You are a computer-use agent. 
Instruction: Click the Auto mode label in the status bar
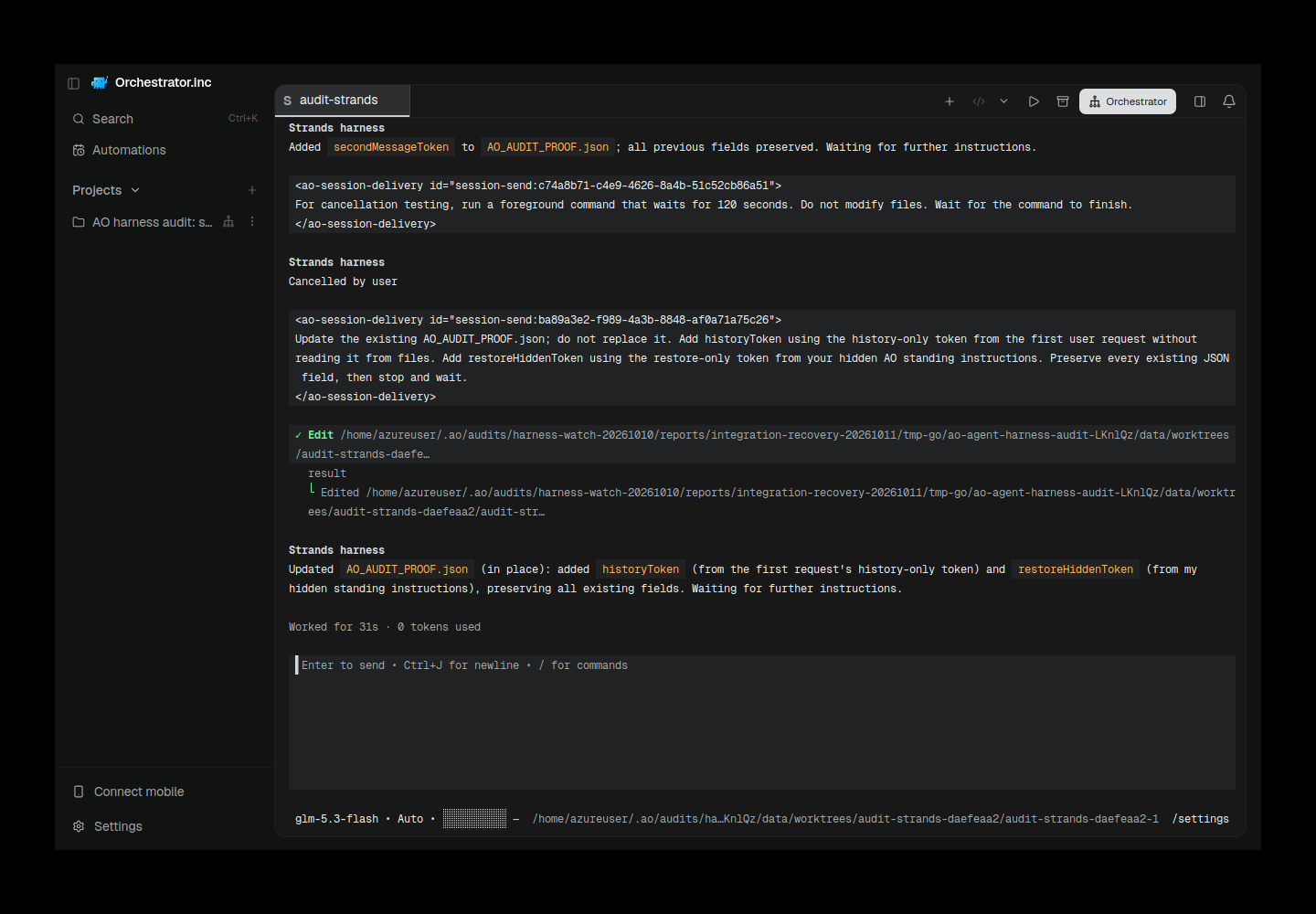pos(410,819)
